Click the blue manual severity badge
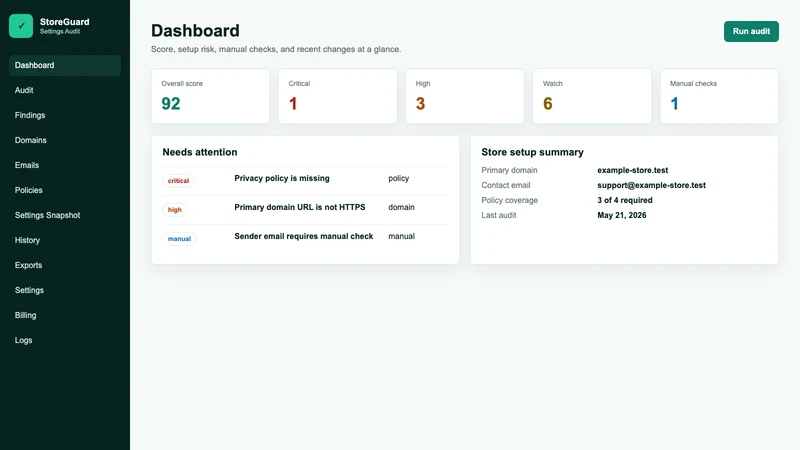 pos(179,239)
